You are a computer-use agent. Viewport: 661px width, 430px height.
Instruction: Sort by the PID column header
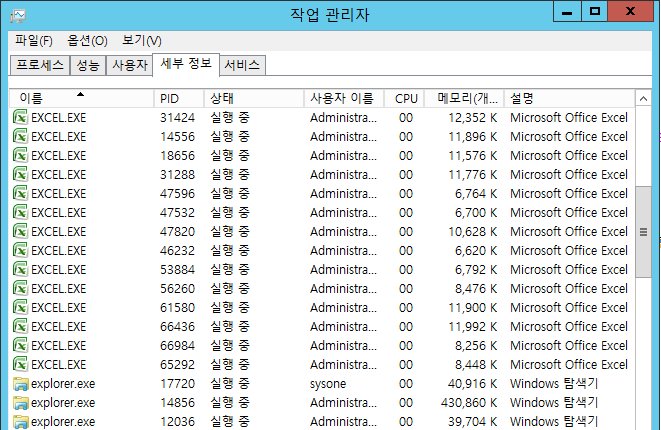[179, 98]
